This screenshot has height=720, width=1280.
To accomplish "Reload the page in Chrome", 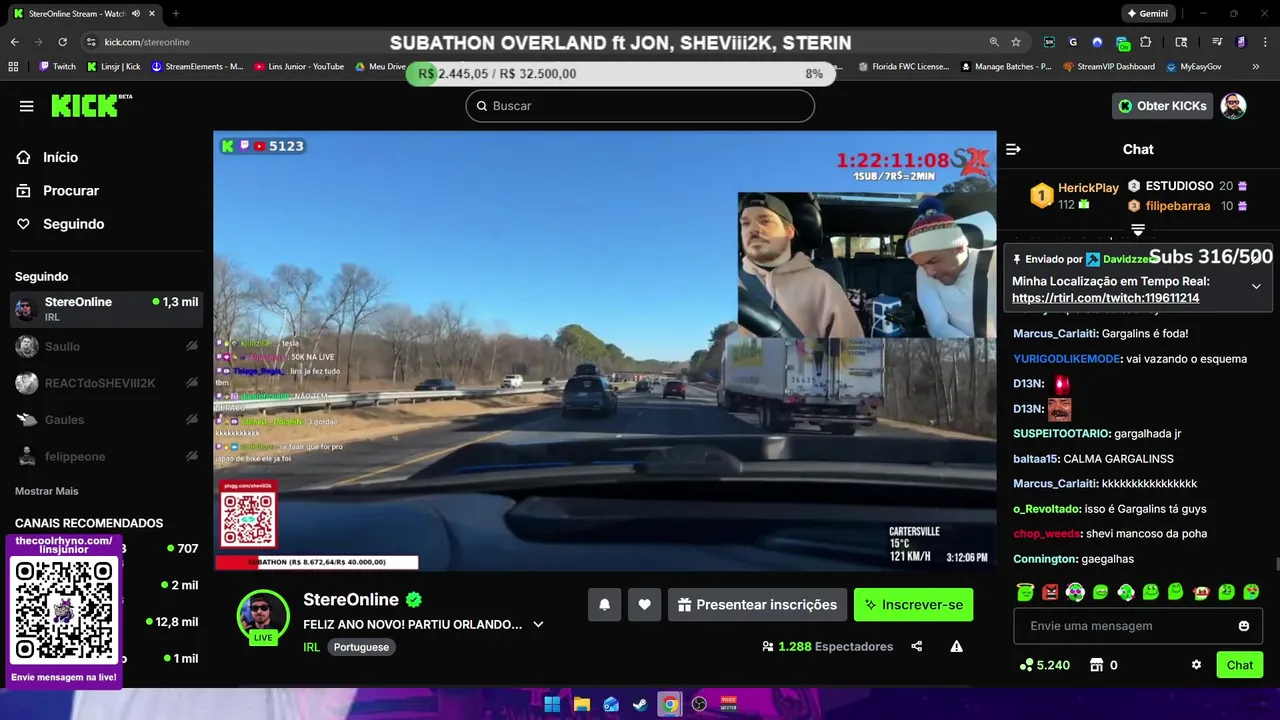I will [x=62, y=42].
